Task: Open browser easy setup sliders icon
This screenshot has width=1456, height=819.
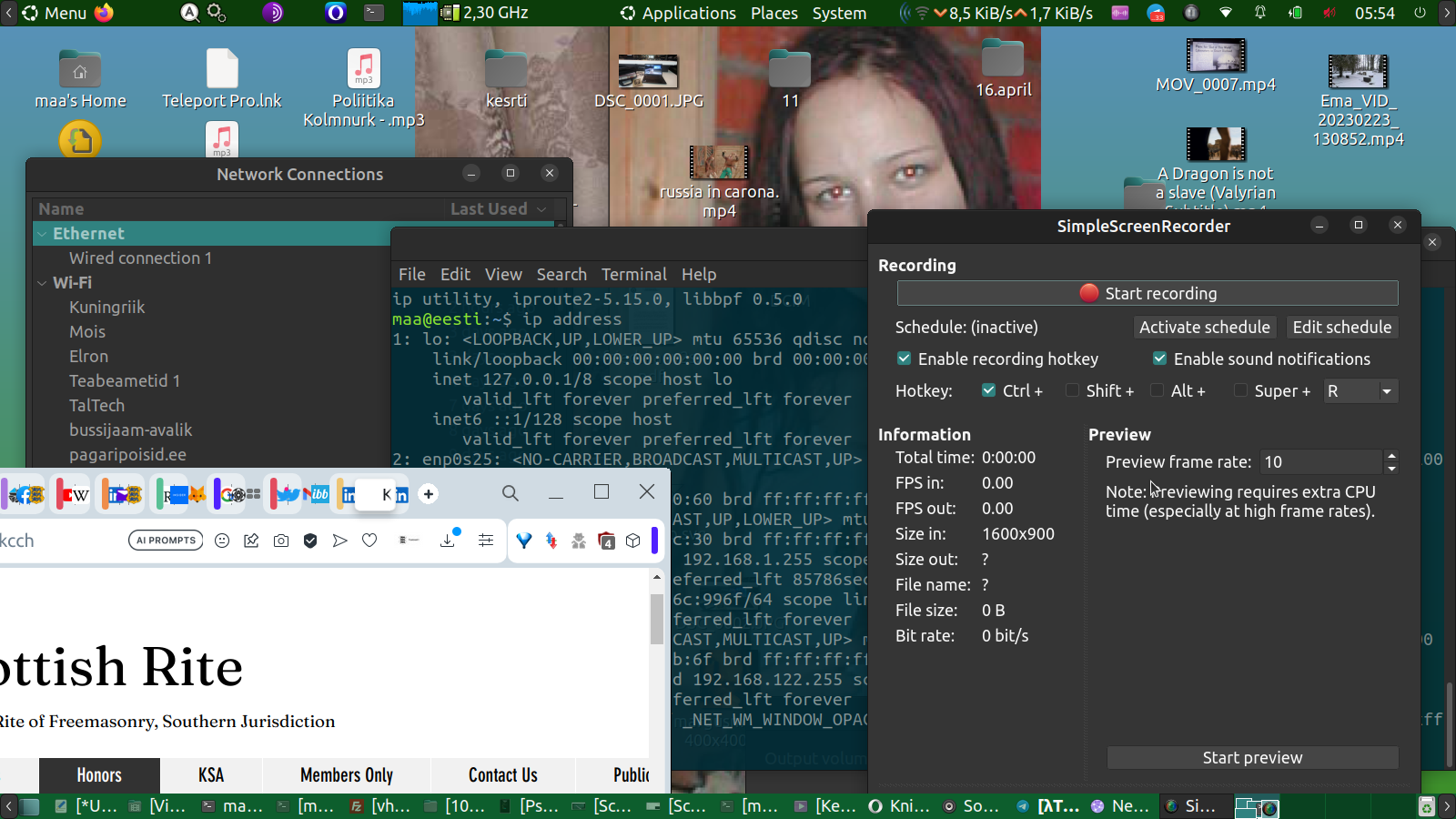Action: click(x=486, y=541)
